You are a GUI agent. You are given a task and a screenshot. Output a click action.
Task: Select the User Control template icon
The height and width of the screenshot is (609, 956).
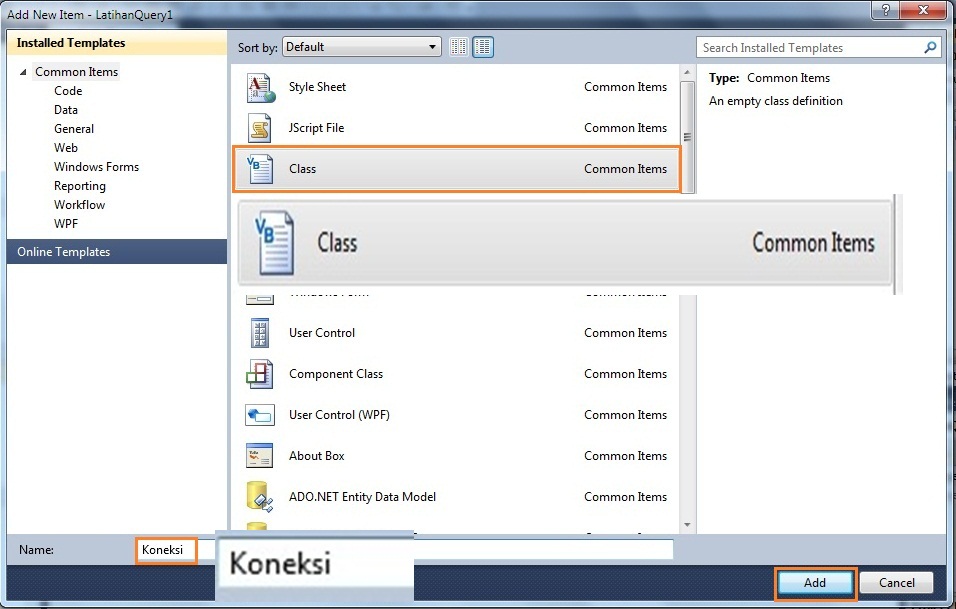coord(259,333)
